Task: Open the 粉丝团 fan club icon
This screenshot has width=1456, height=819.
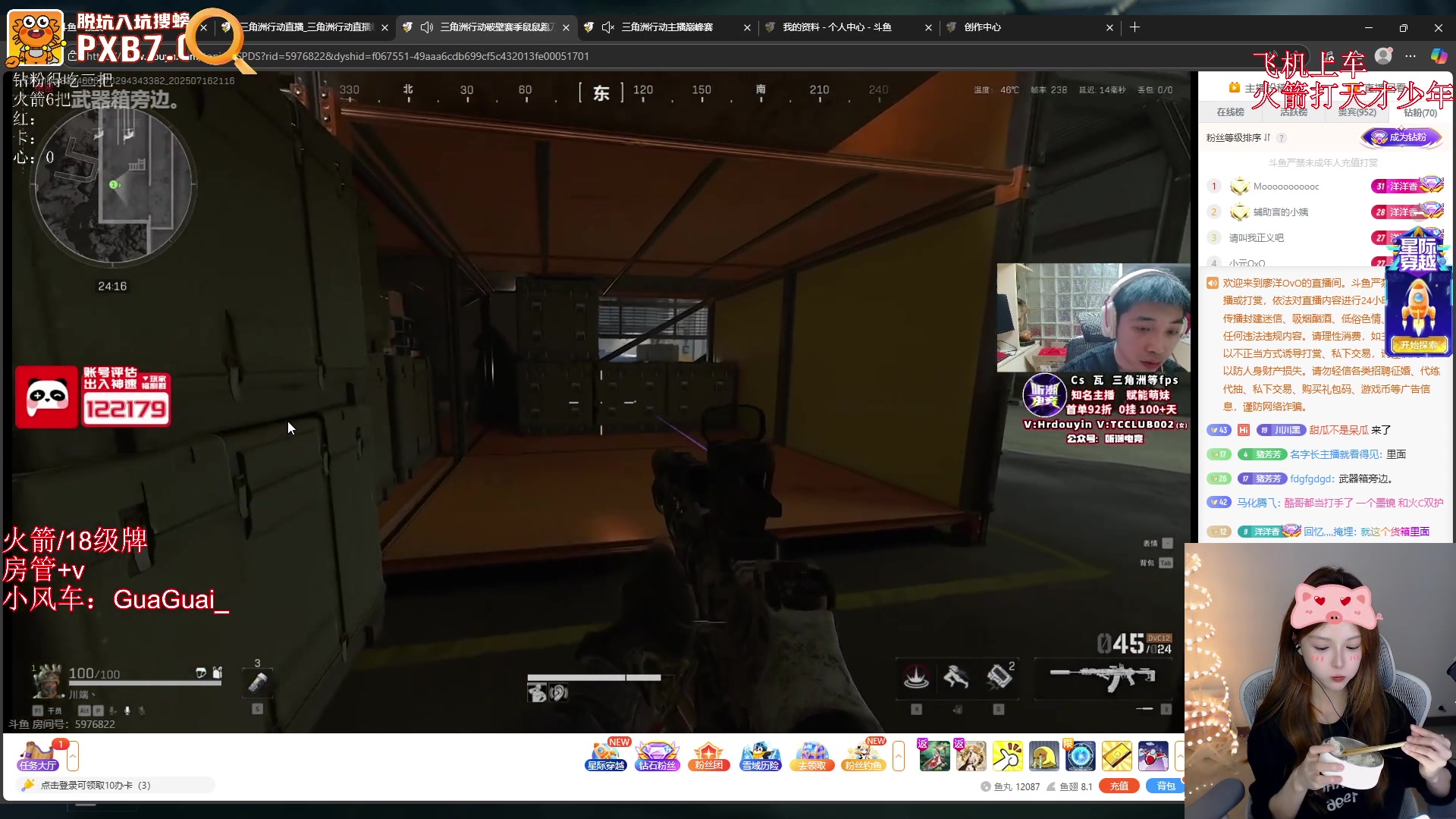Action: click(x=708, y=756)
